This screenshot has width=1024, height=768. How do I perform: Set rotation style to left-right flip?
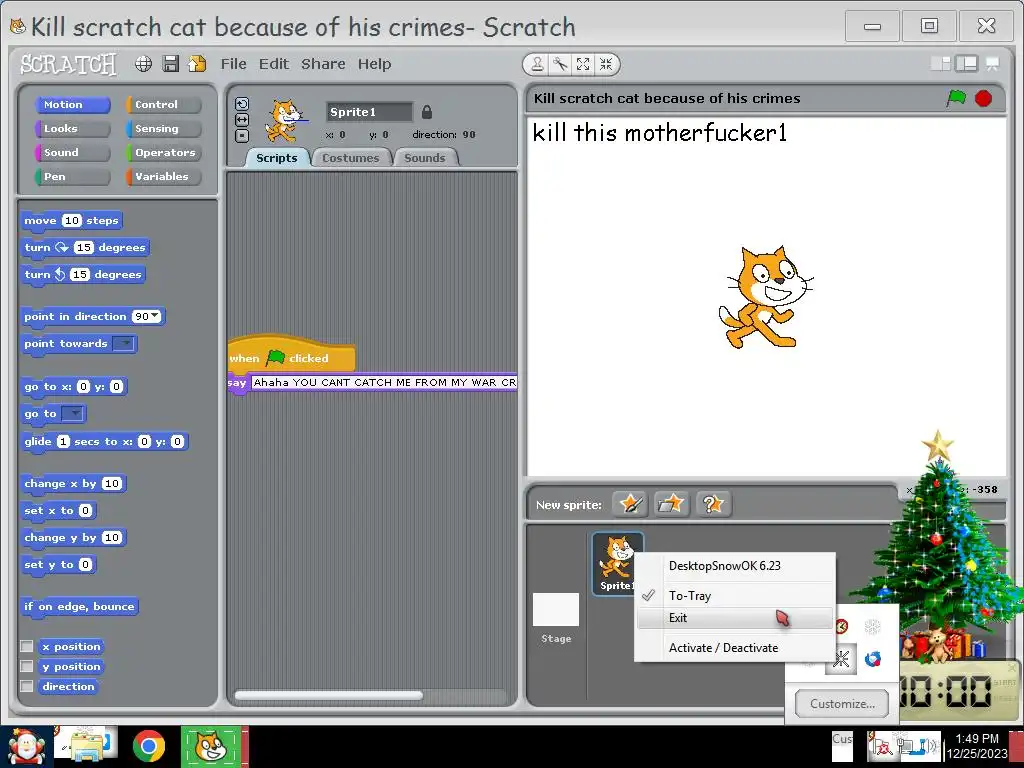(x=242, y=120)
